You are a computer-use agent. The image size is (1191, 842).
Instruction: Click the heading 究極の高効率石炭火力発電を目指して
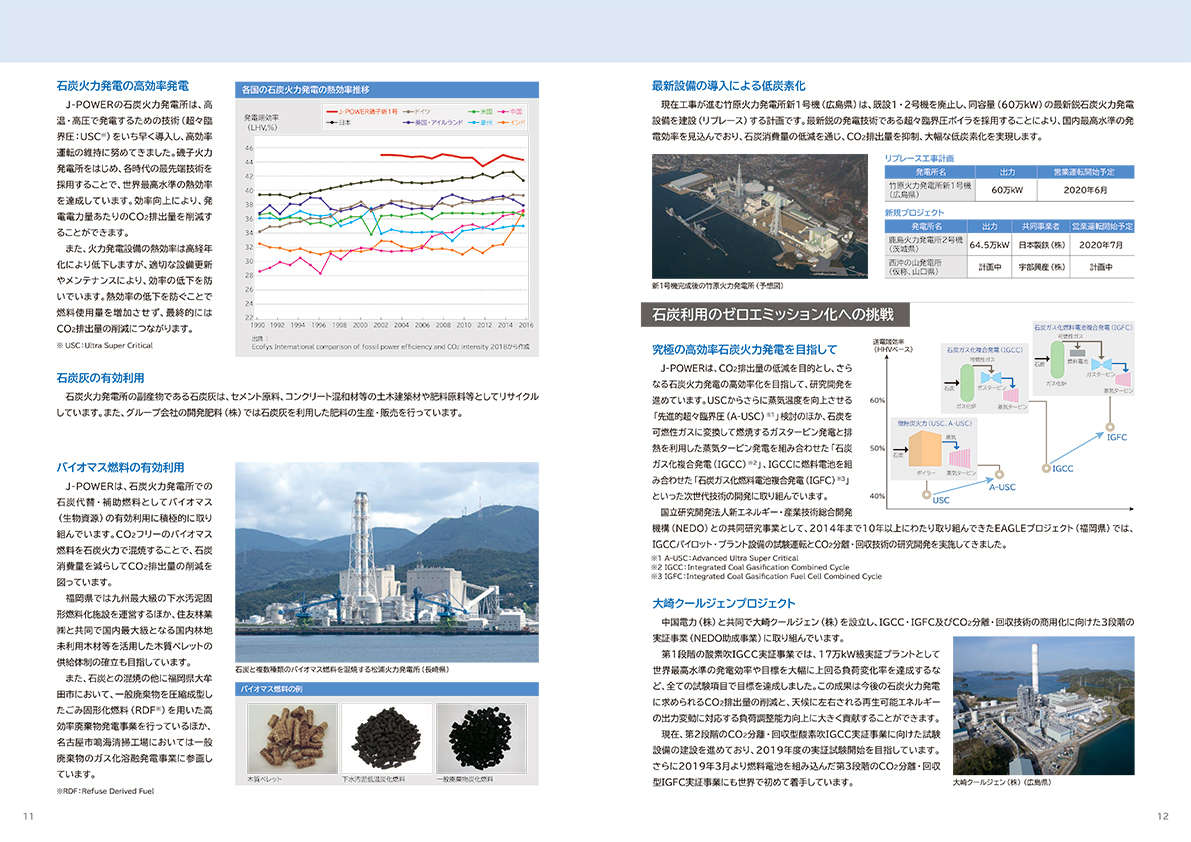pos(744,349)
